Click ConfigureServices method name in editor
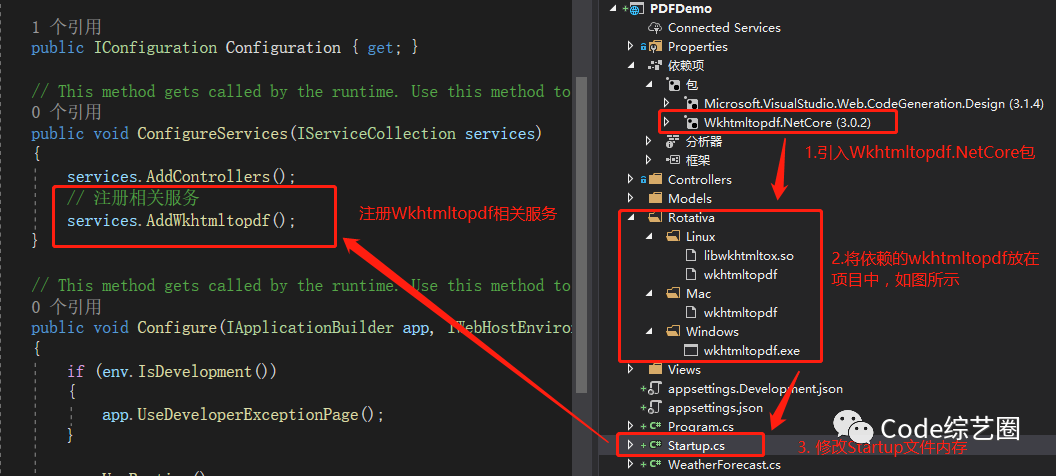The image size is (1056, 476). point(213,133)
